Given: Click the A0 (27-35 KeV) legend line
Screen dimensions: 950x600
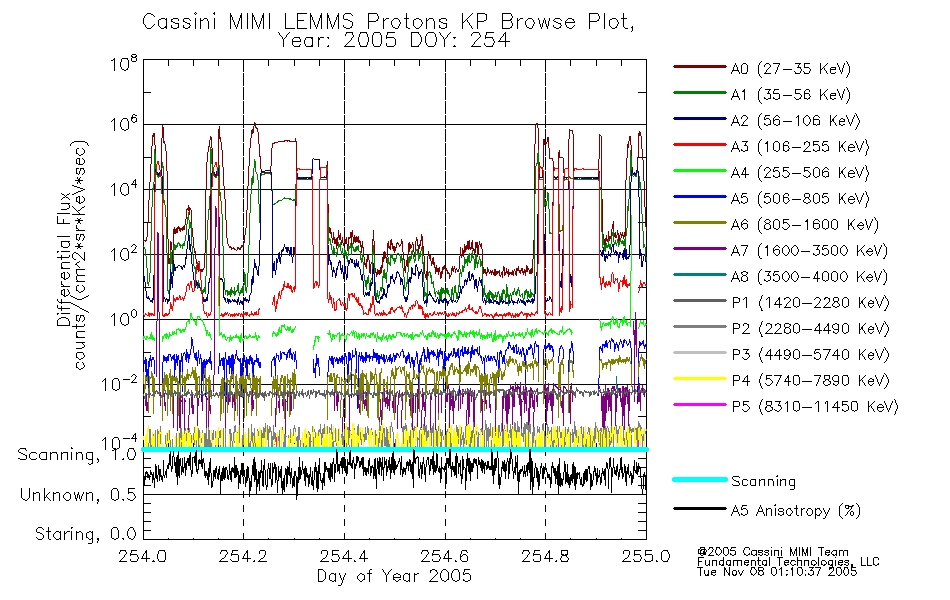Looking at the screenshot, I should (x=700, y=67).
